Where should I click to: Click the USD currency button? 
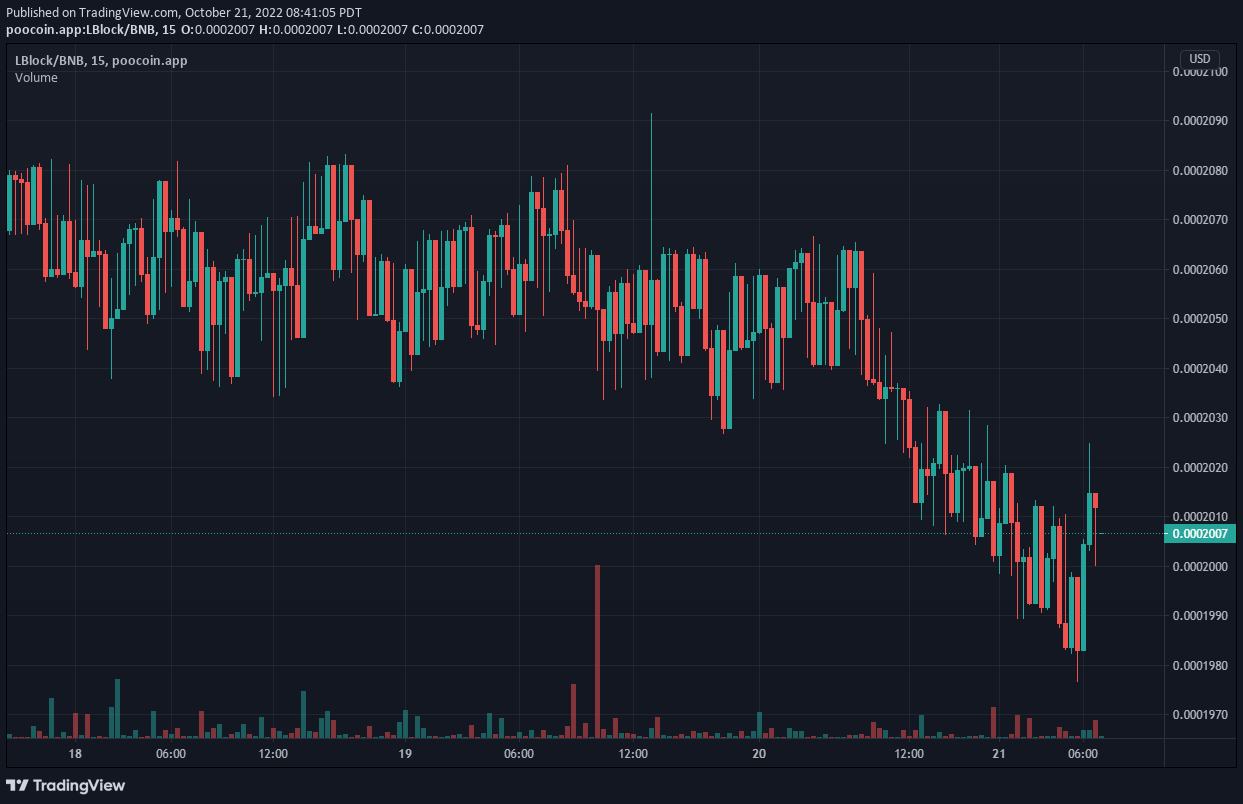pyautogui.click(x=1200, y=59)
